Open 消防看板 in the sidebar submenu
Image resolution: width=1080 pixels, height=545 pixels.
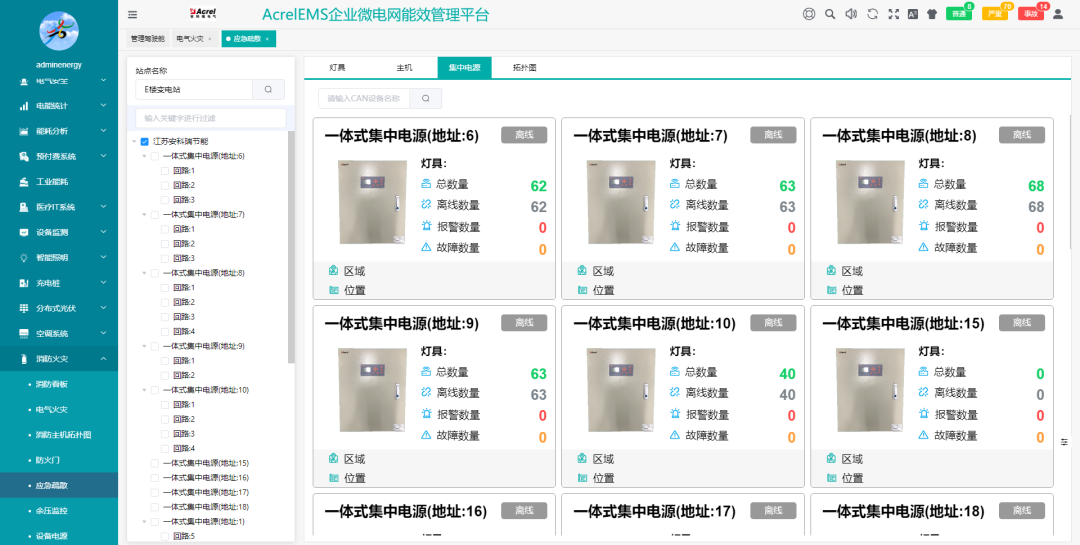coord(52,384)
